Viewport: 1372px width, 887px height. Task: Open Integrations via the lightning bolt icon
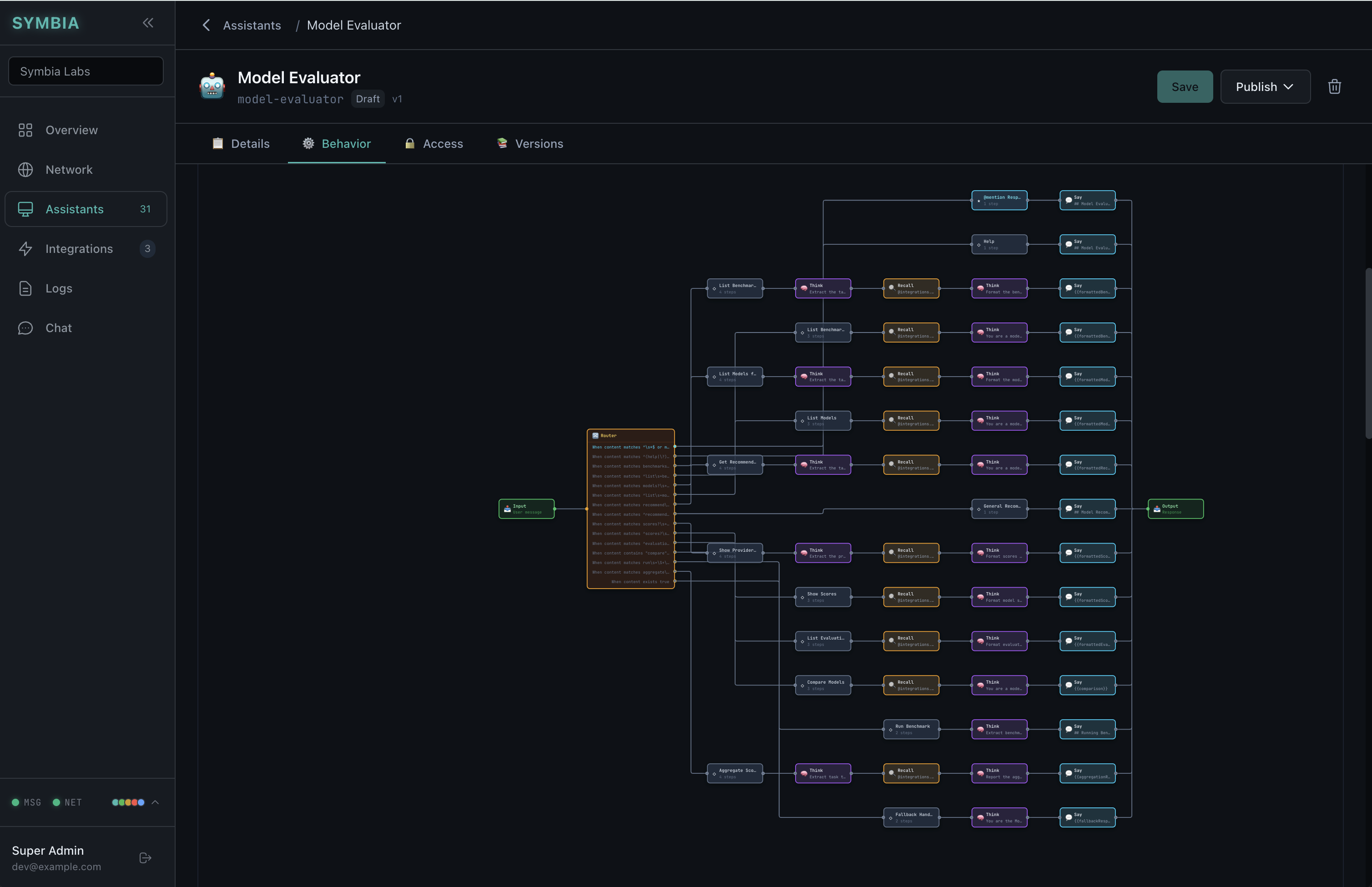[26, 248]
